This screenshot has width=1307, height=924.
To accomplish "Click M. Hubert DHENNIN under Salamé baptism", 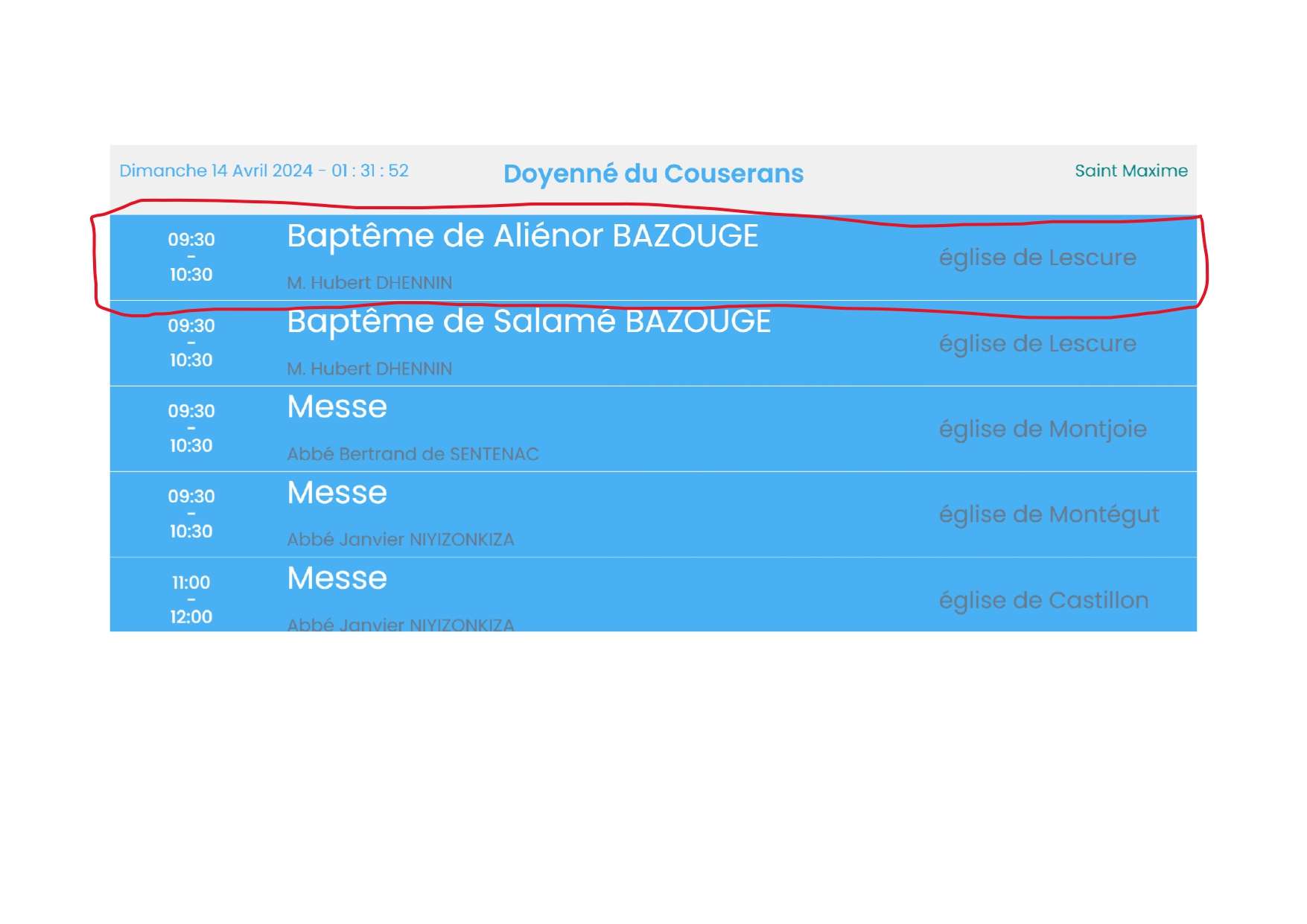I will coord(369,369).
